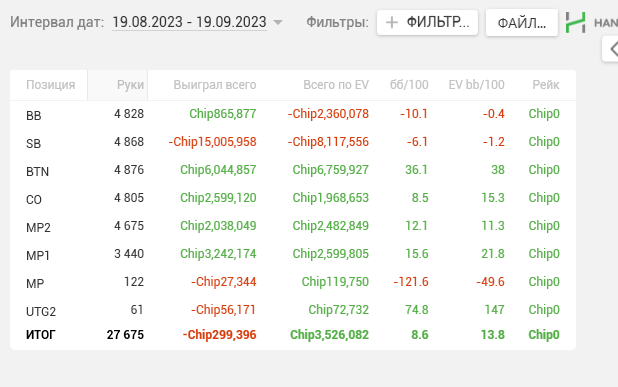
Task: Open the ФАЙЛ button
Action: pos(521,23)
